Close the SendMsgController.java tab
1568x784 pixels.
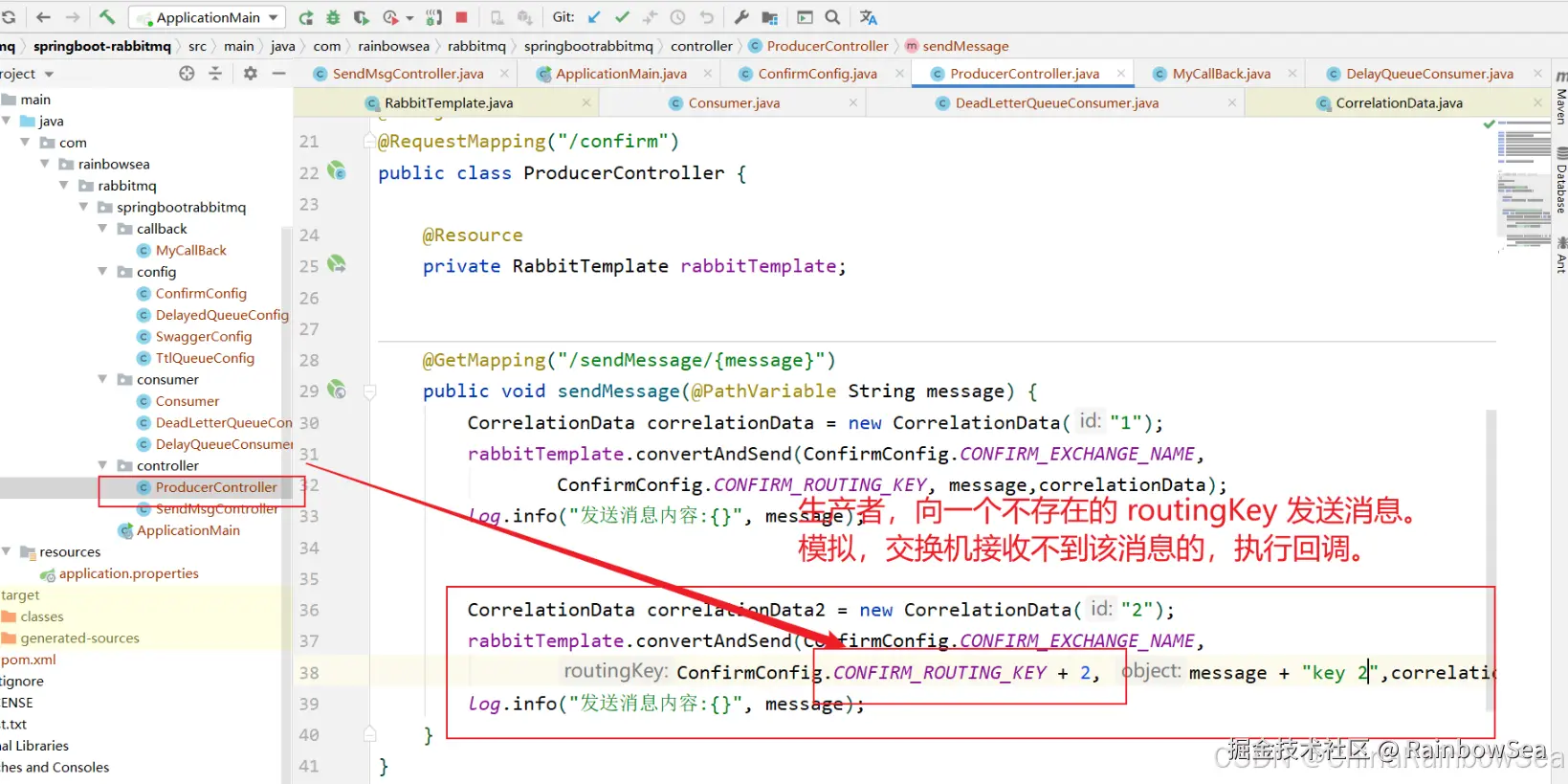tap(502, 74)
